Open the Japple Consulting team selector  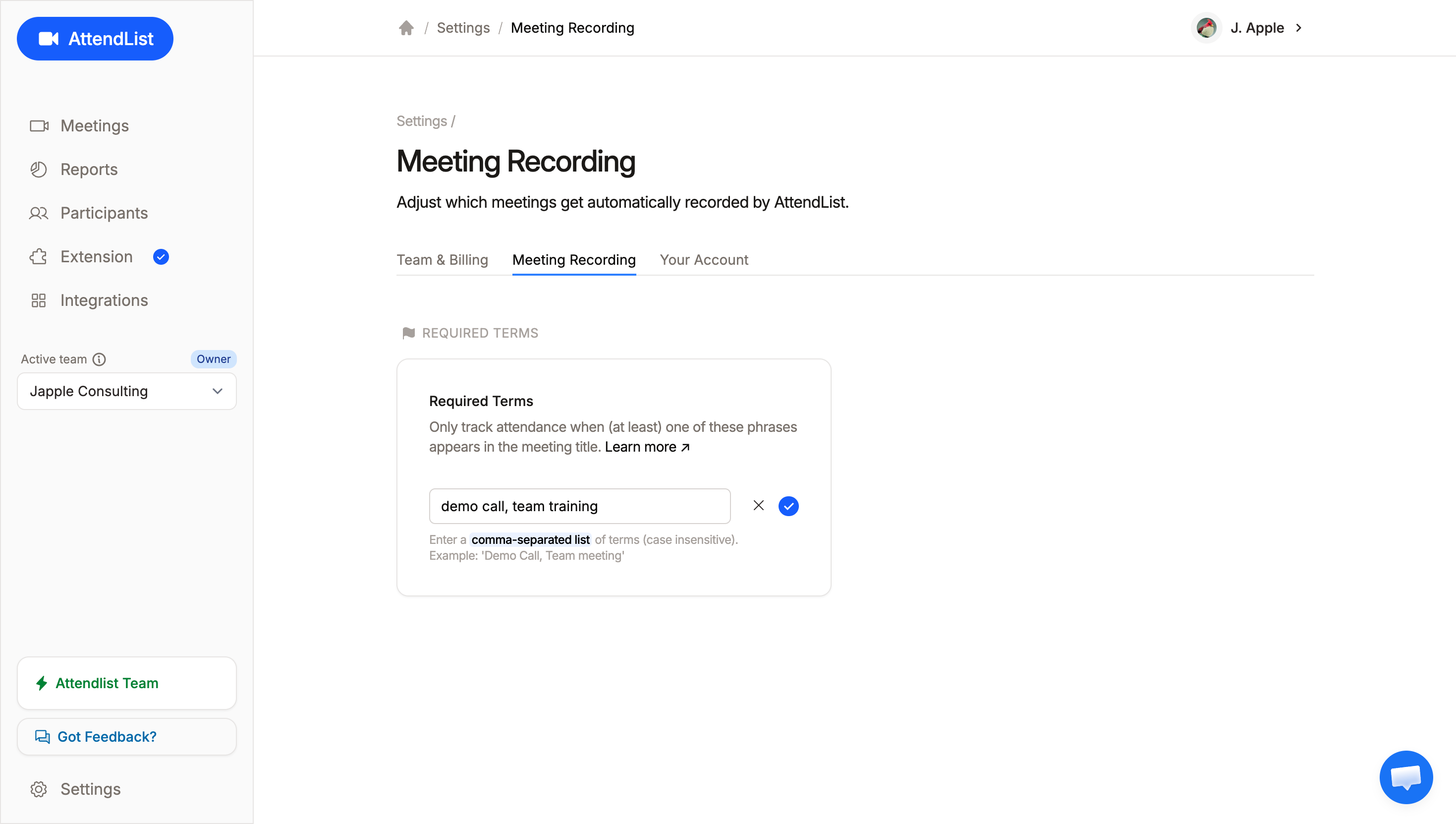(126, 391)
